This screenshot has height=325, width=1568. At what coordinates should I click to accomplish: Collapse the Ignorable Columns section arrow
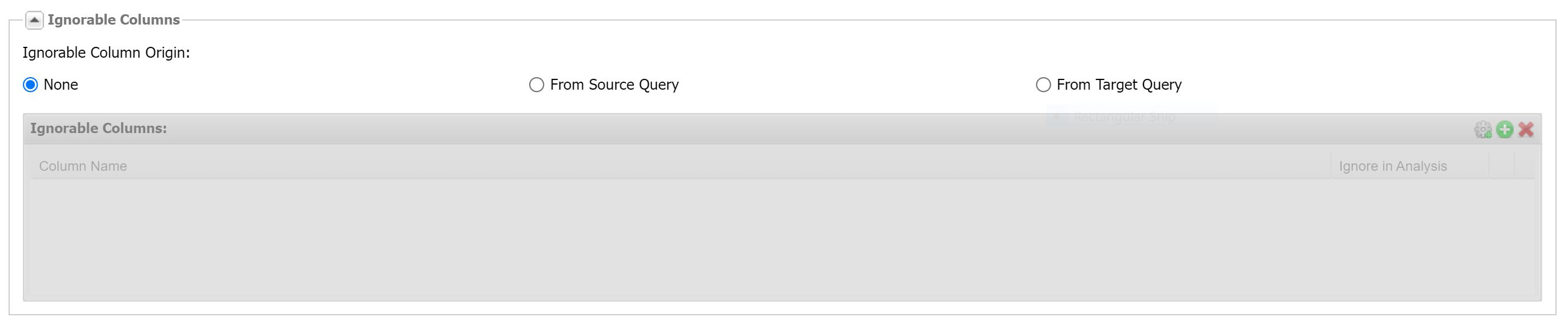pyautogui.click(x=34, y=20)
